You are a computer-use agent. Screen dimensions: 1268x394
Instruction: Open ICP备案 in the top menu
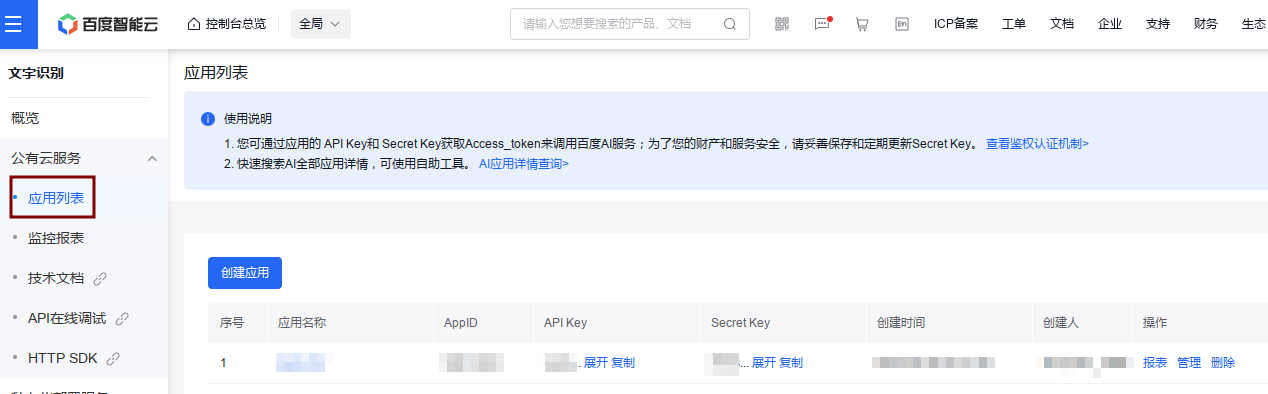[956, 24]
